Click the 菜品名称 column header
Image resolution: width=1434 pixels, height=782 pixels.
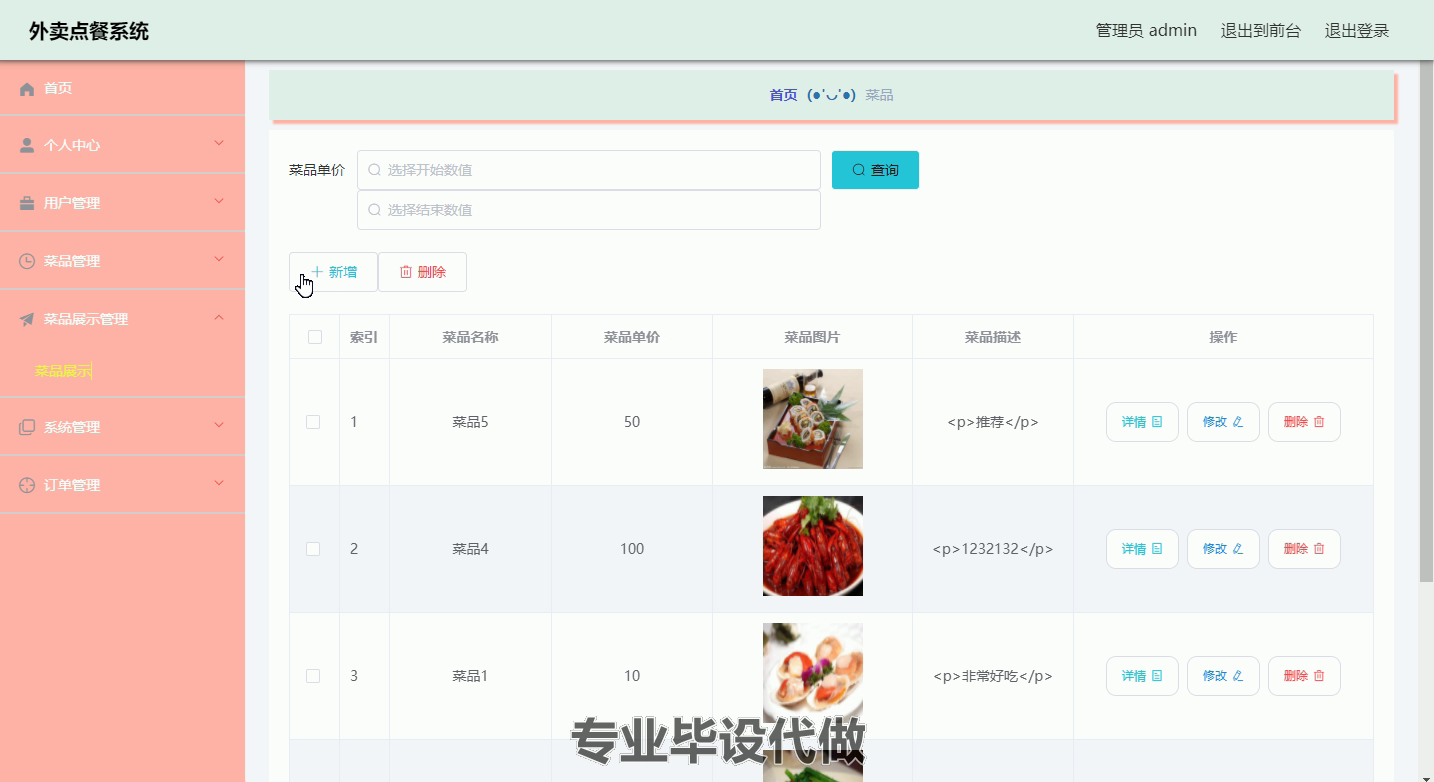coord(470,337)
